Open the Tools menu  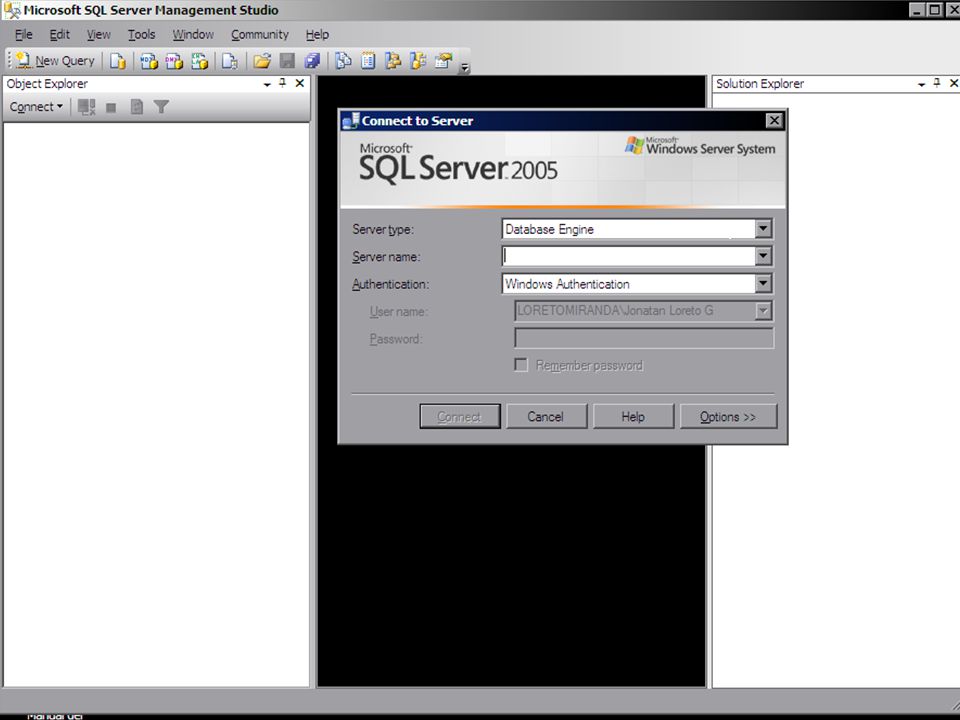[x=141, y=34]
